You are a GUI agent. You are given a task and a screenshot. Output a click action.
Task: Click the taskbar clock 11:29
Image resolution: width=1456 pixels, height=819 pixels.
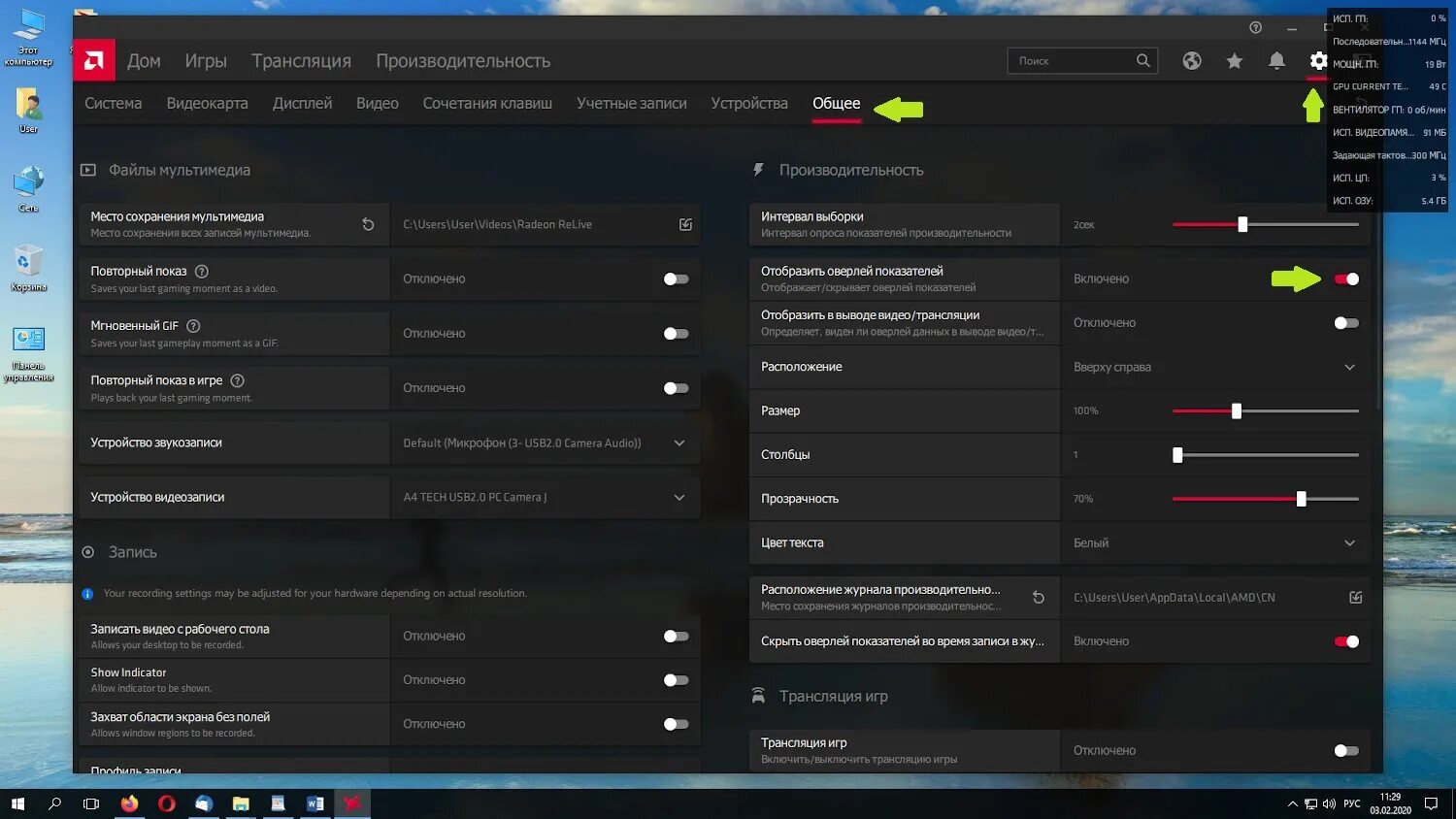tap(1391, 803)
